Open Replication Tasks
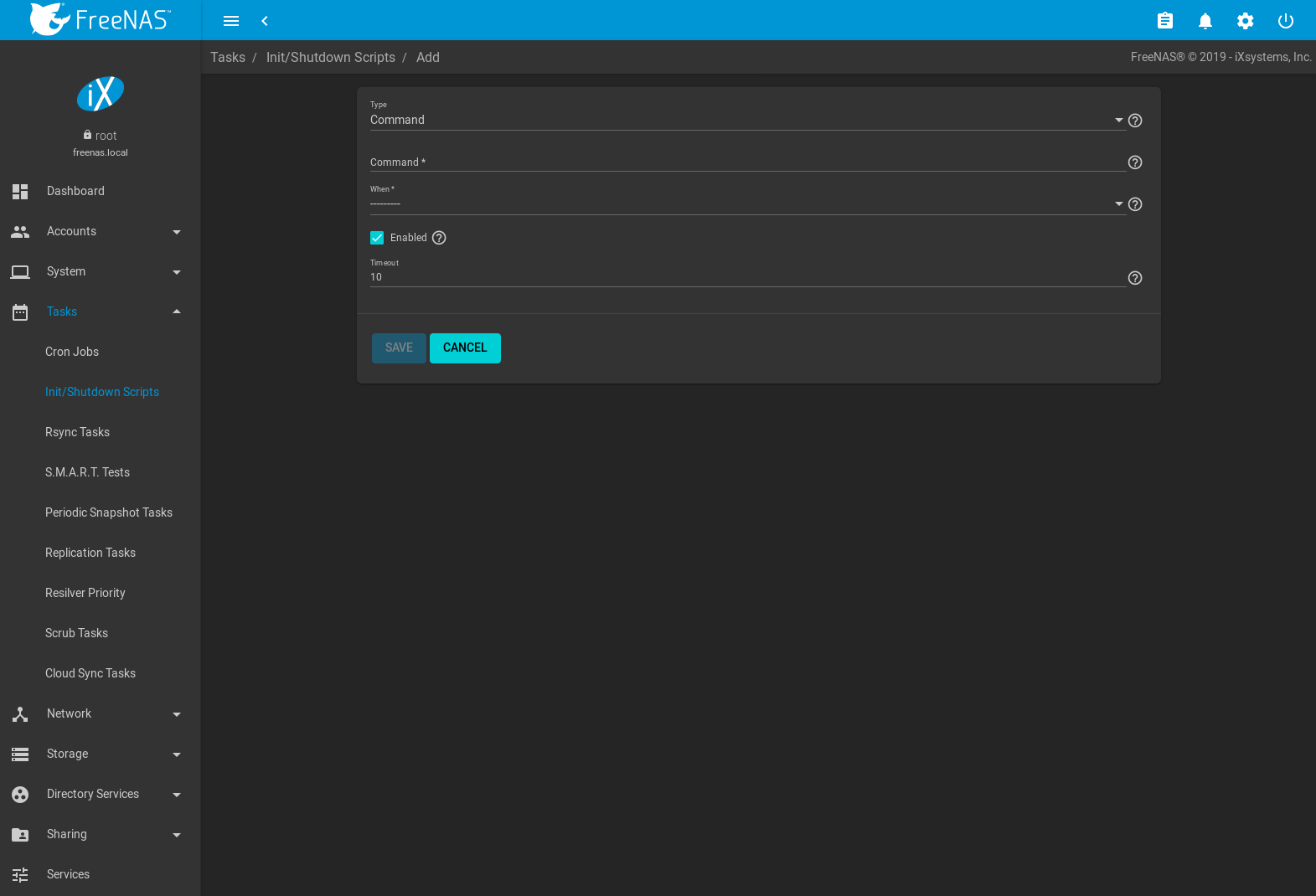The height and width of the screenshot is (896, 1316). tap(90, 553)
